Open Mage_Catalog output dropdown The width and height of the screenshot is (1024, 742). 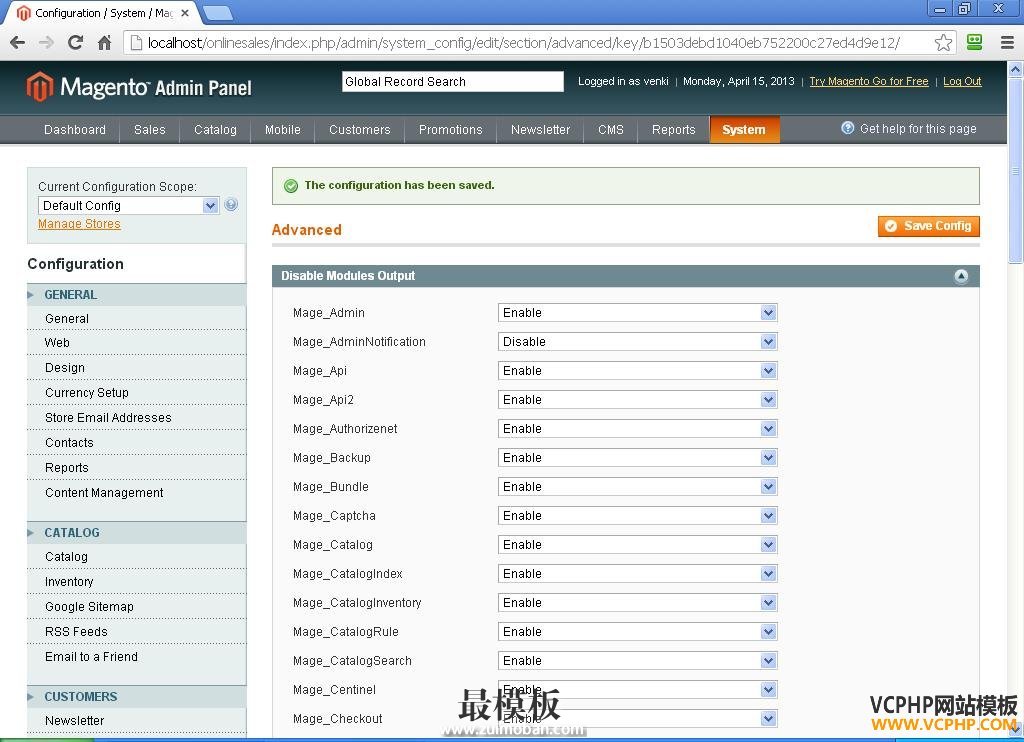coord(637,545)
